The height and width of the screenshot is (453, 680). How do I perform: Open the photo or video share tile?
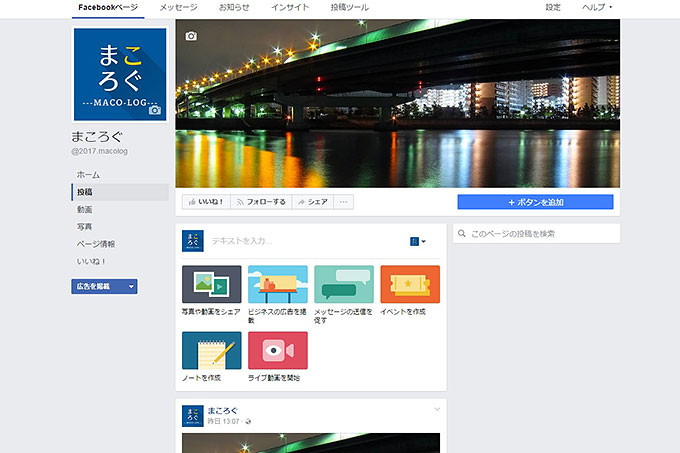(x=212, y=284)
